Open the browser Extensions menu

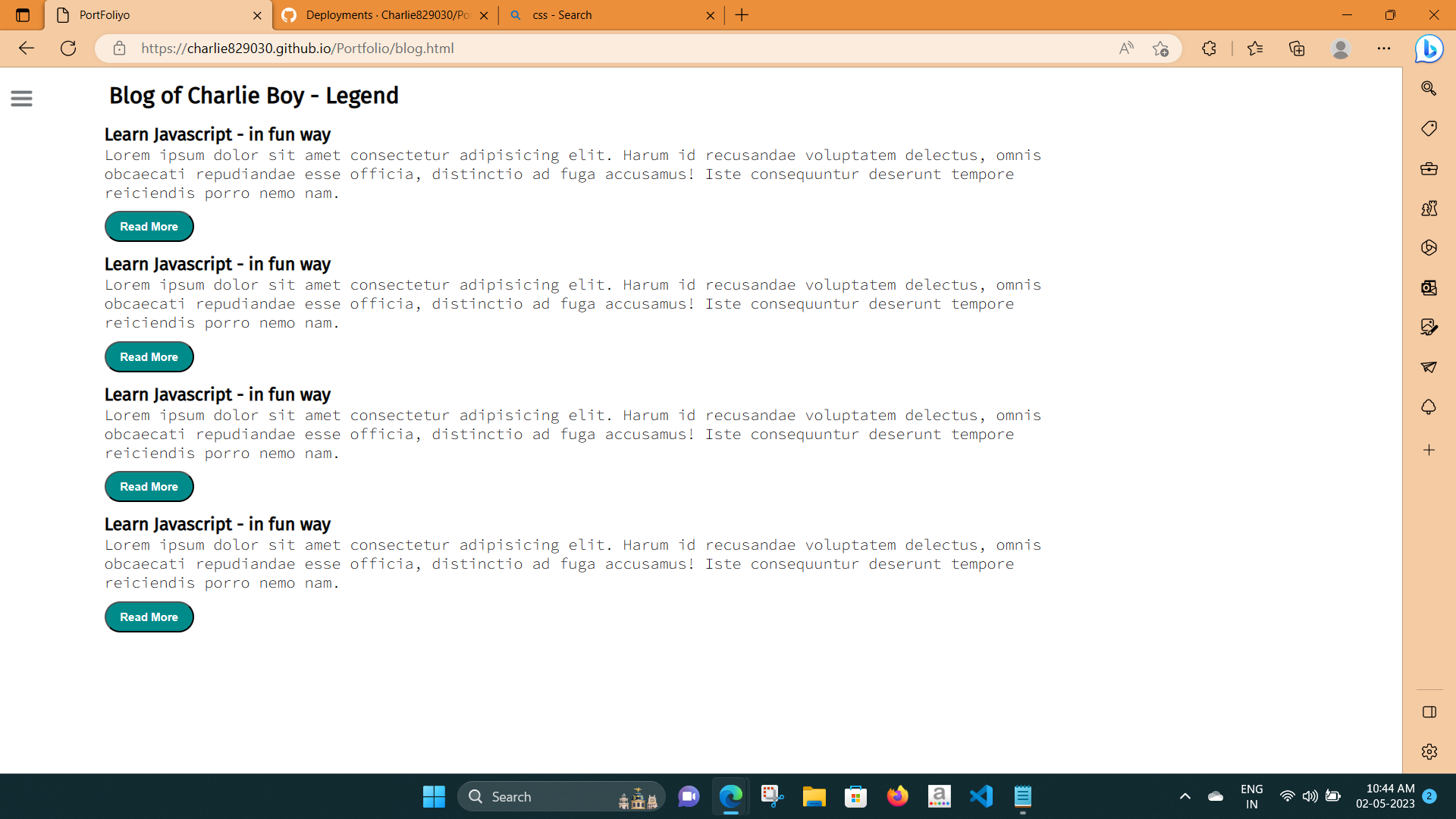coord(1209,49)
